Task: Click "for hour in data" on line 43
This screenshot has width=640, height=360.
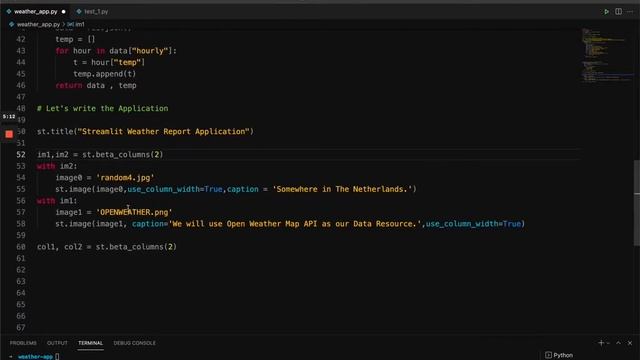Action: [x=92, y=51]
